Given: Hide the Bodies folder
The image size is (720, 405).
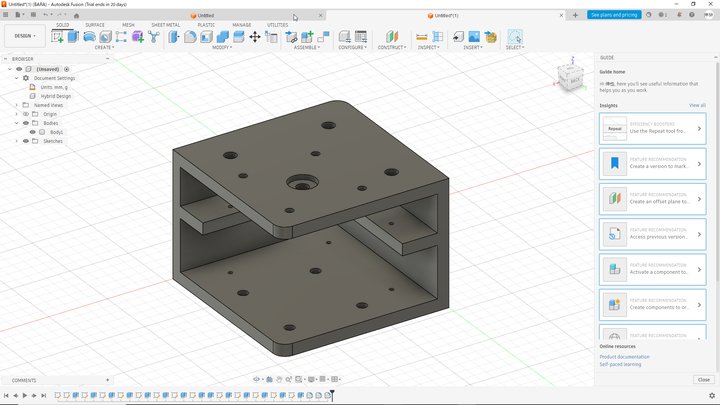Looking at the screenshot, I should click(26, 123).
